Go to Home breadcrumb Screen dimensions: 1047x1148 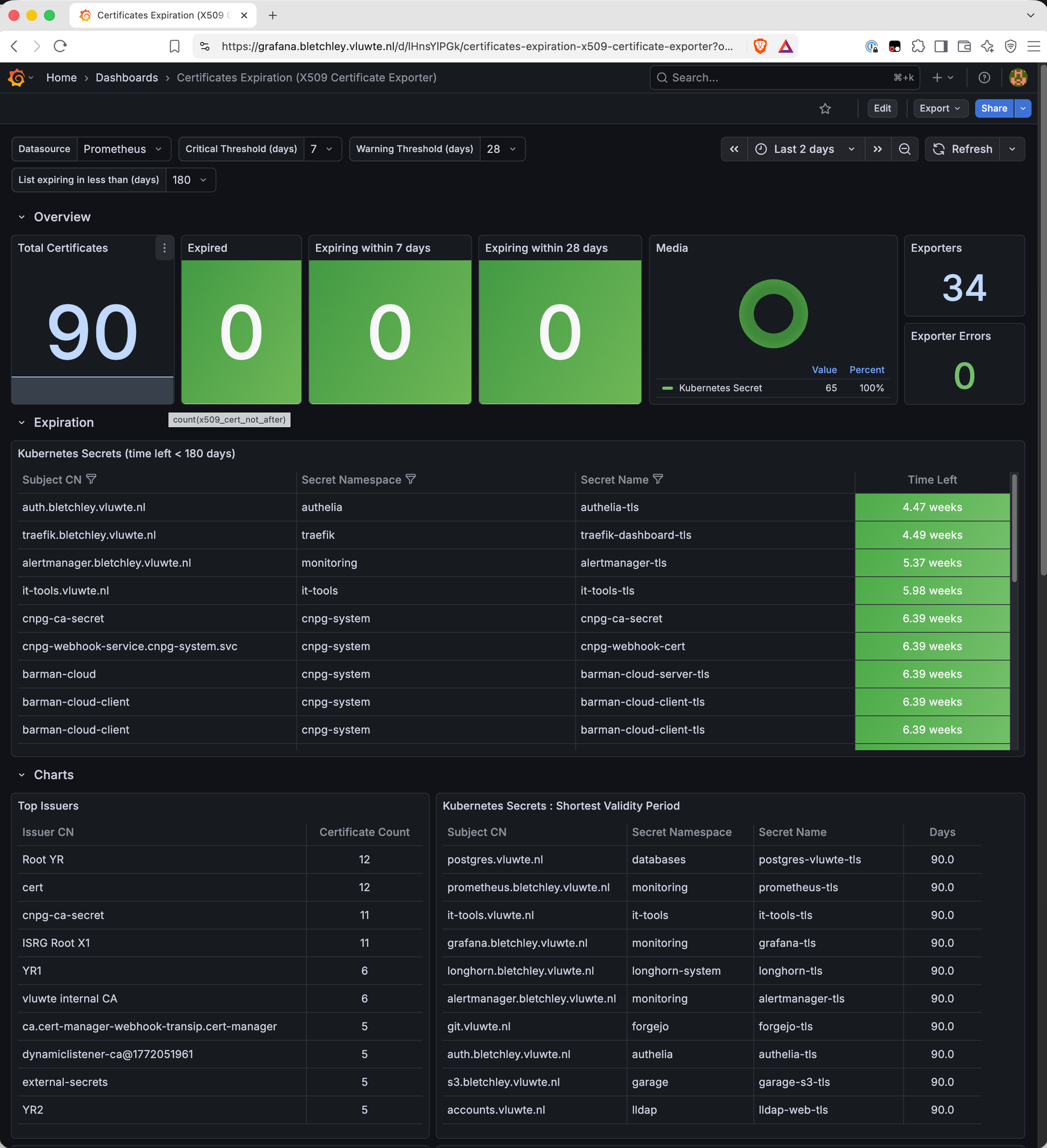pos(61,77)
